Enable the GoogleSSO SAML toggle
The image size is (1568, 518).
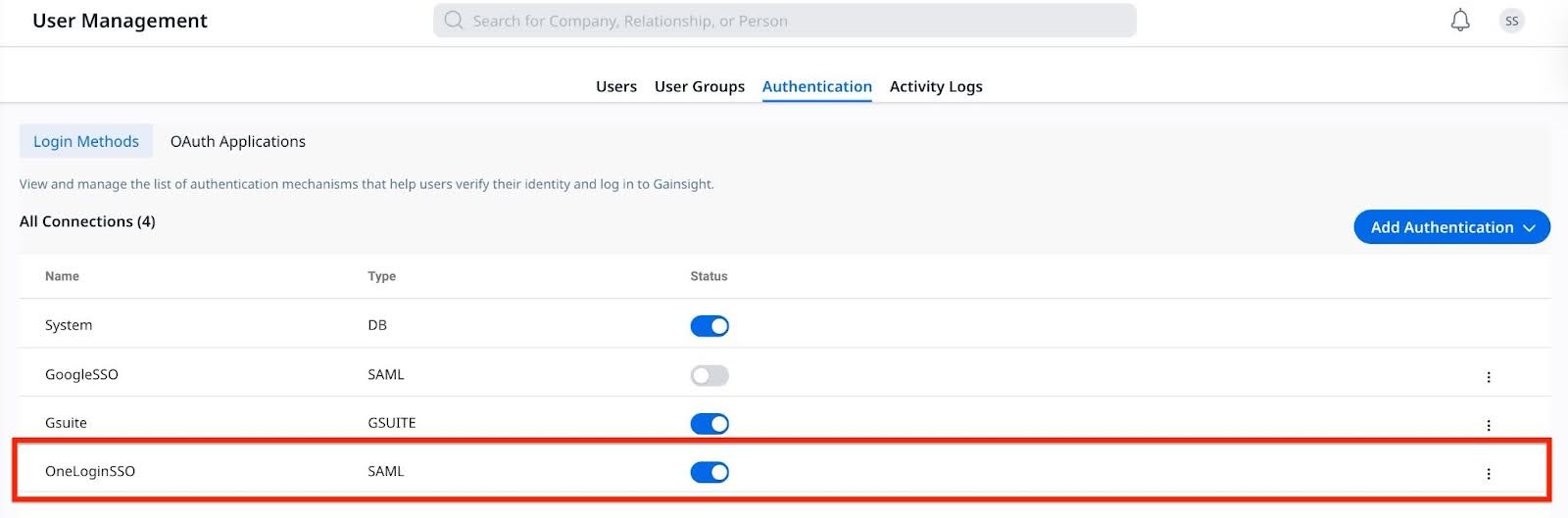click(x=710, y=375)
